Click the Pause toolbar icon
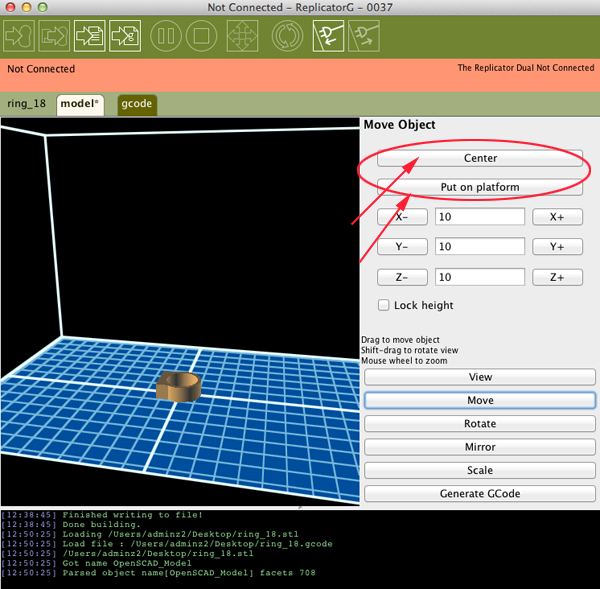 (166, 36)
